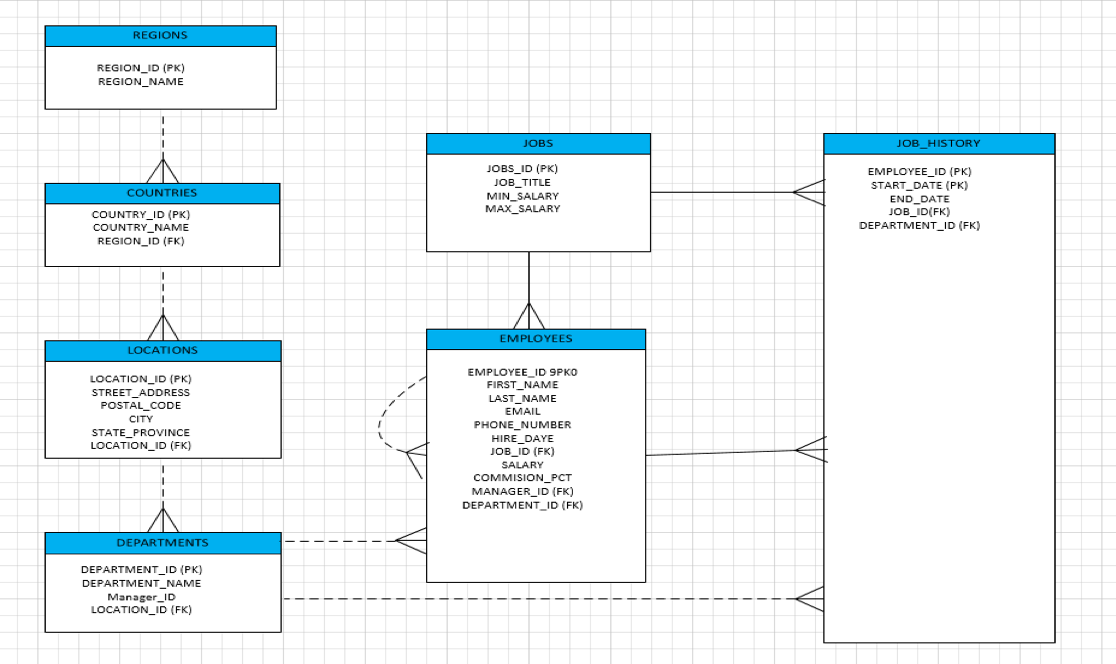Select the COMMISION_PCT field in EMPLOYEES
1116x664 pixels.
coord(522,478)
